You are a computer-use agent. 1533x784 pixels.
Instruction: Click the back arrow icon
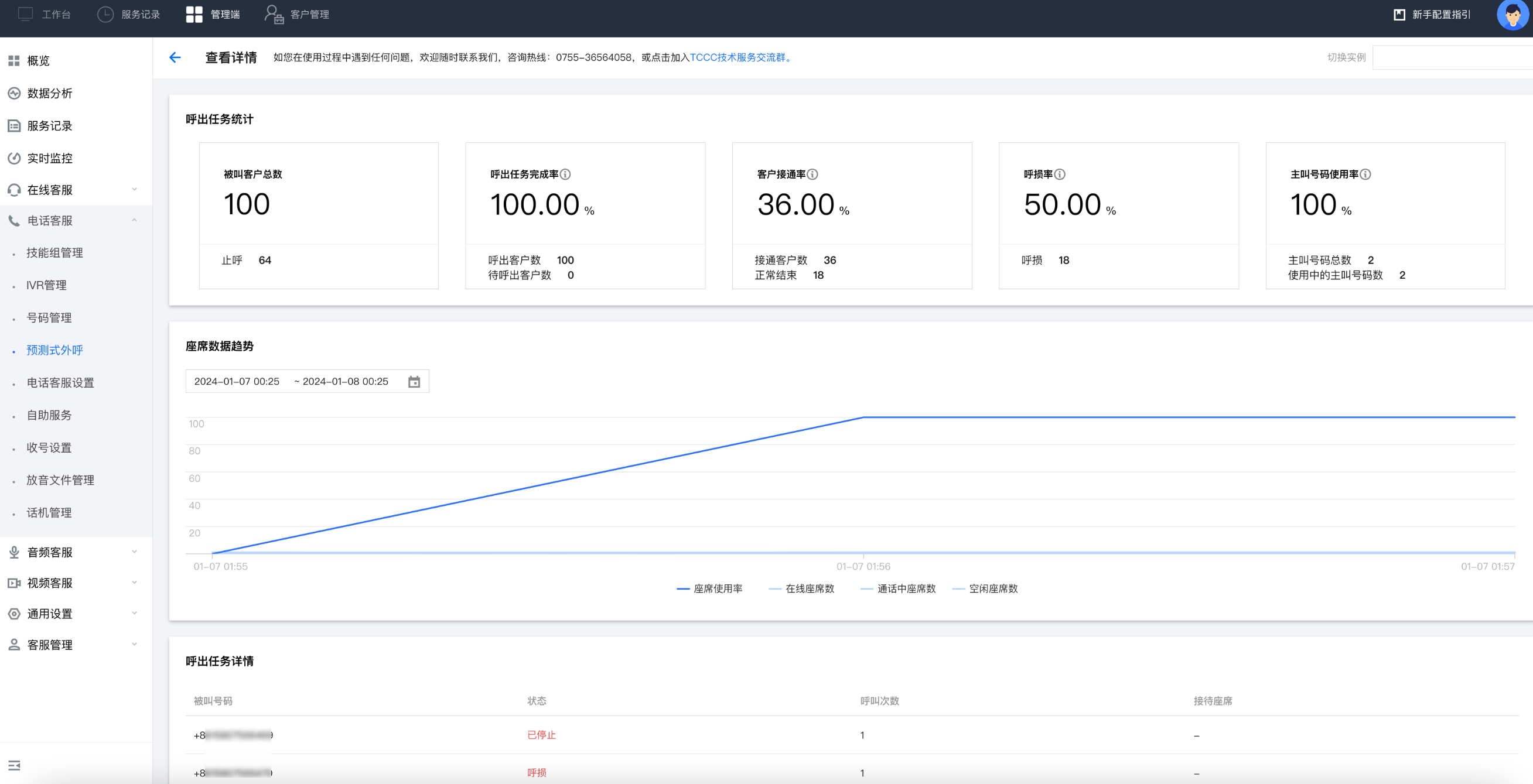175,57
